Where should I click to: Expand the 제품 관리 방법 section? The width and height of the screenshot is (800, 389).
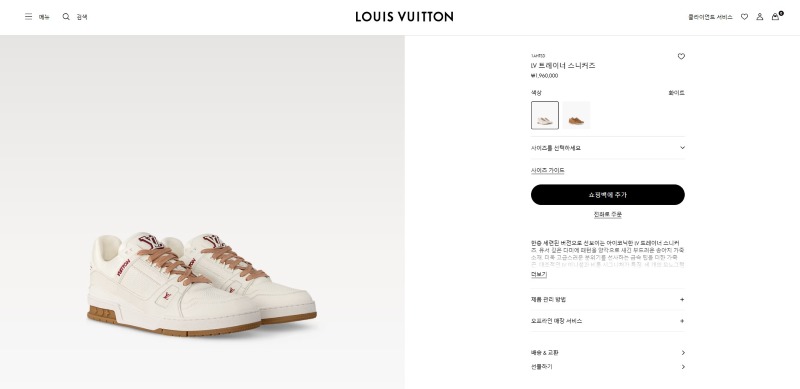[608, 300]
